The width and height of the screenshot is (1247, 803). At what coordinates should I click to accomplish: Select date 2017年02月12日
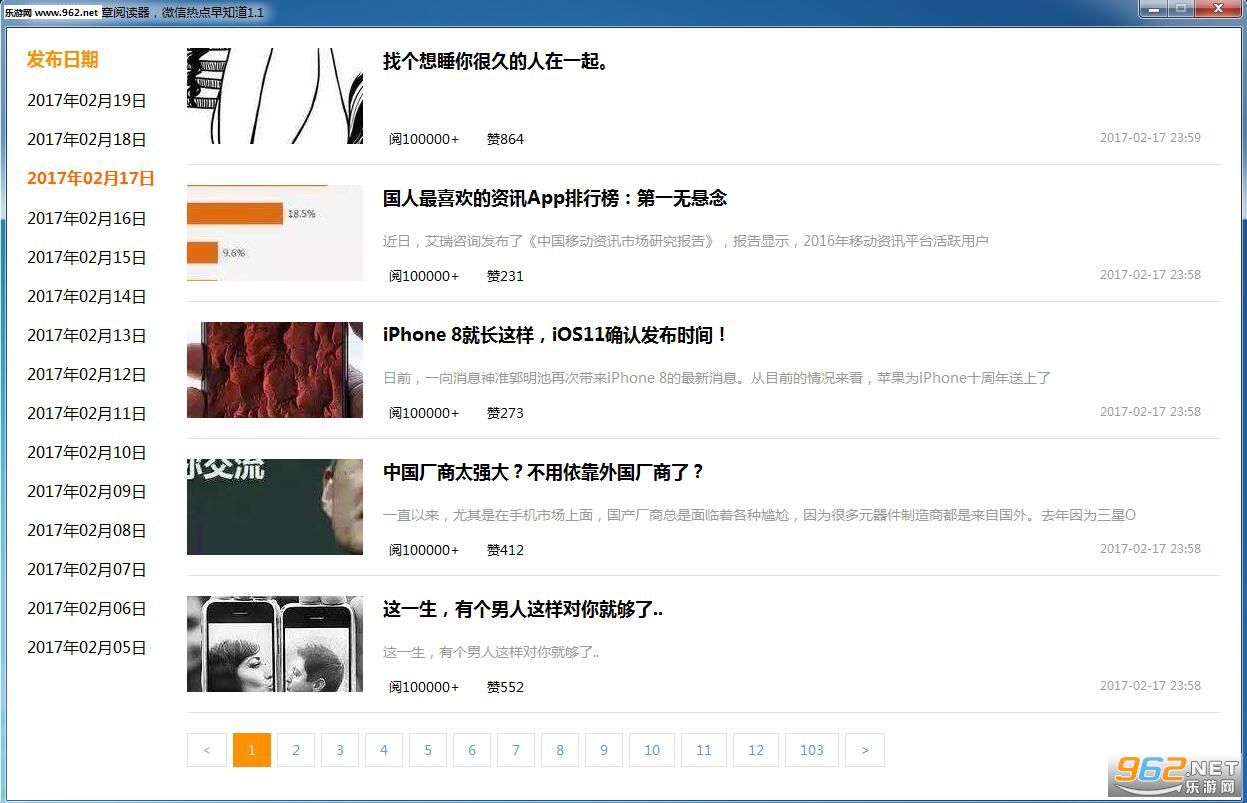tap(87, 374)
